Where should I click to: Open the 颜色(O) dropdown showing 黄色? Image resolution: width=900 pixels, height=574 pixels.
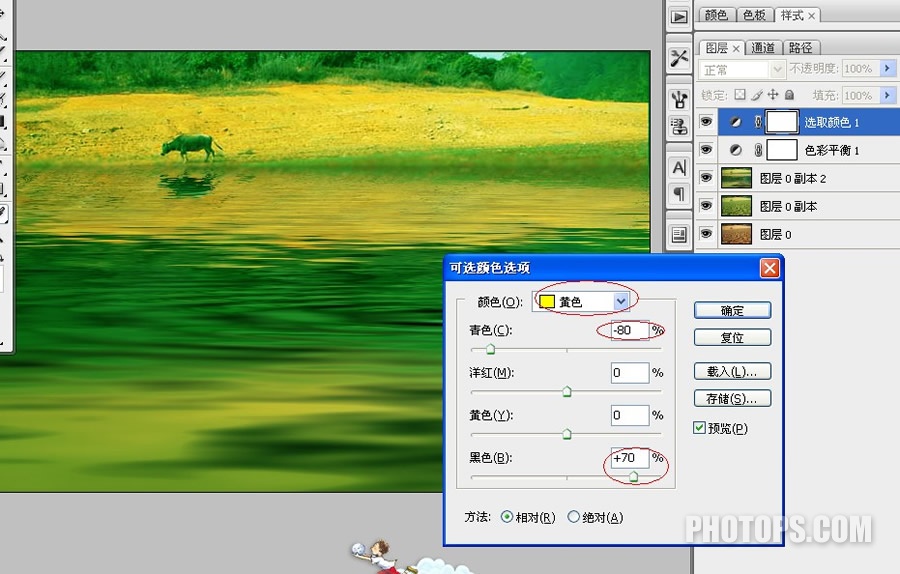pyautogui.click(x=581, y=301)
